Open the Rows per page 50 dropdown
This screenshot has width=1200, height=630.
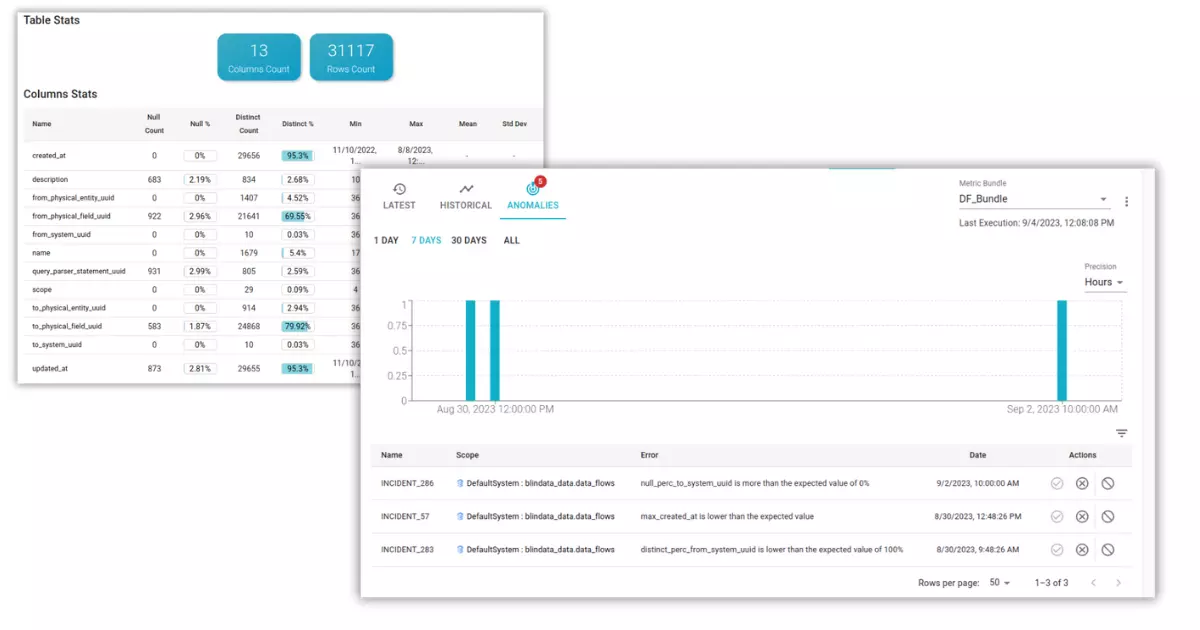pos(999,582)
